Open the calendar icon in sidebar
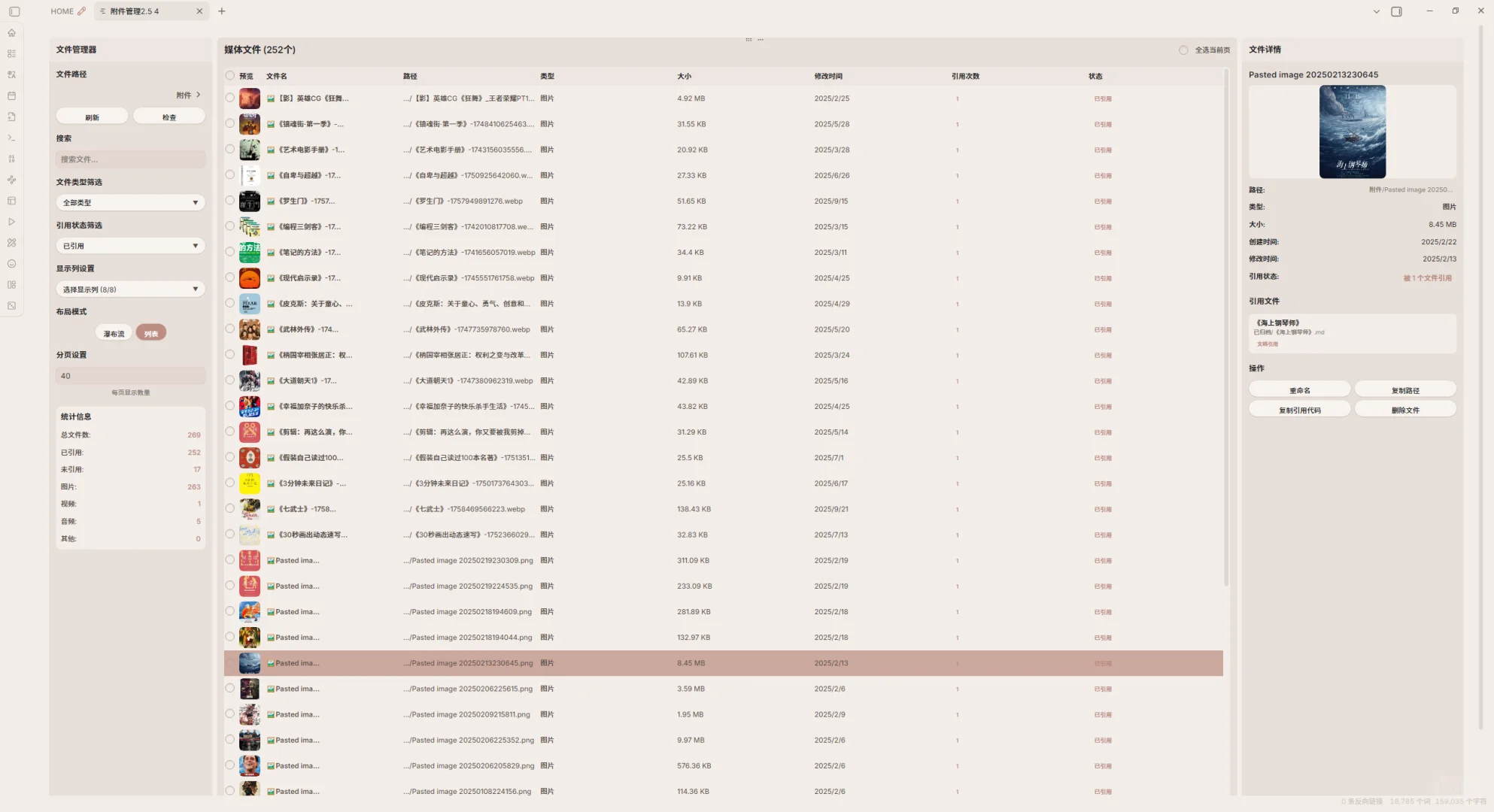The height and width of the screenshot is (812, 1494). [x=11, y=96]
